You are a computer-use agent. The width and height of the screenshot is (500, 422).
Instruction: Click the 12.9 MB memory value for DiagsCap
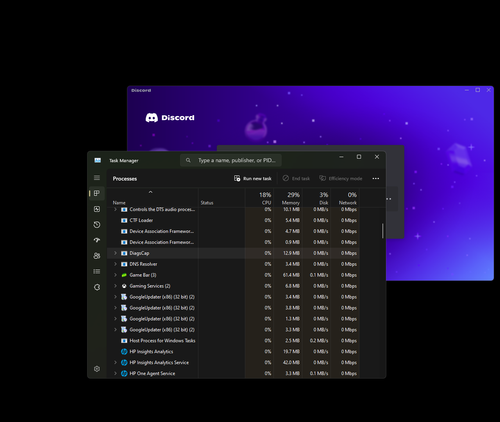291,253
